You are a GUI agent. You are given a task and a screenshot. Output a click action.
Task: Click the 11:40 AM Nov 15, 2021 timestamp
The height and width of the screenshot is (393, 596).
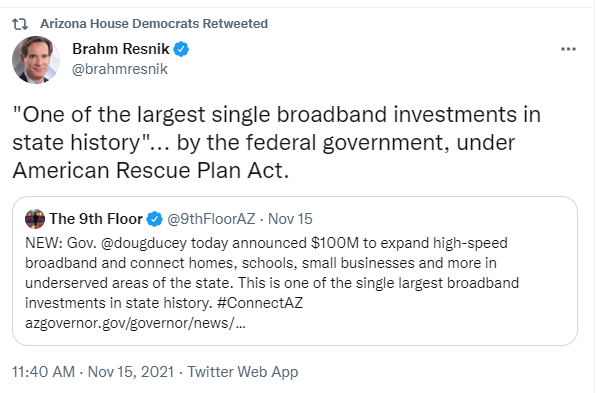coord(93,372)
